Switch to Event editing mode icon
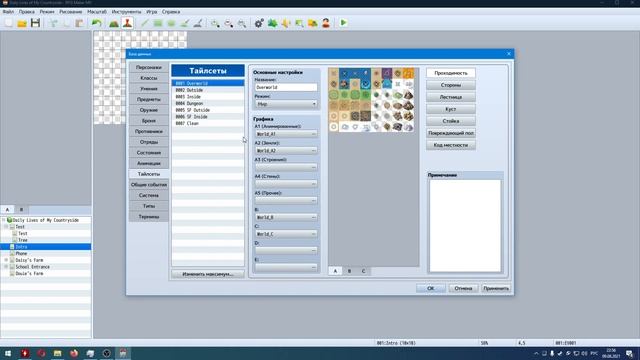This screenshot has width=640, height=360. tap(127, 23)
